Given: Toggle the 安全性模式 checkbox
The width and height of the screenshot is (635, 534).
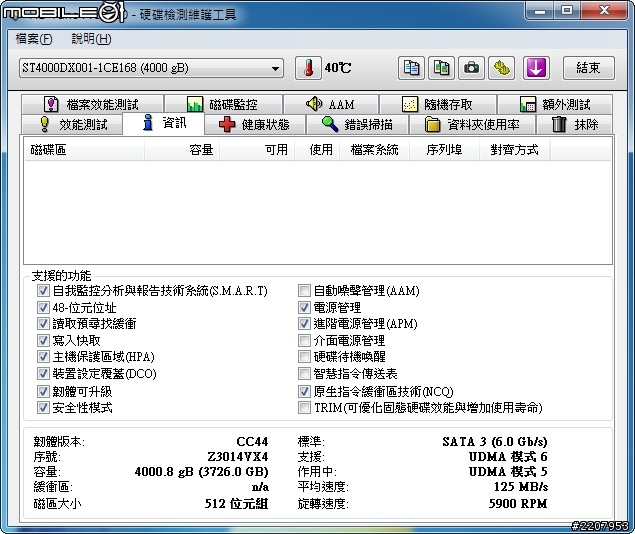Looking at the screenshot, I should [43, 407].
